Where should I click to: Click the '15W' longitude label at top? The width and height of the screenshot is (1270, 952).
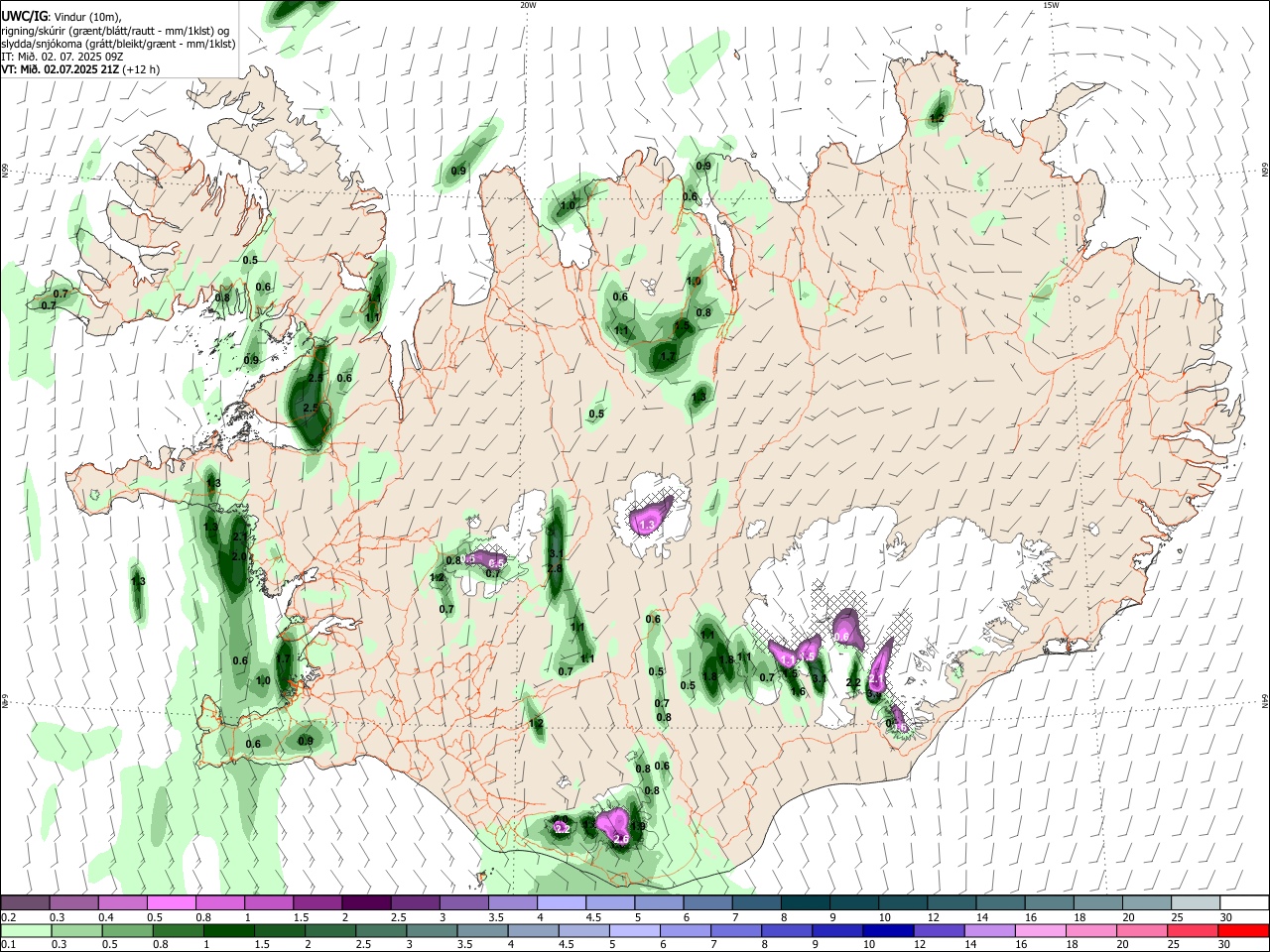tap(1052, 5)
